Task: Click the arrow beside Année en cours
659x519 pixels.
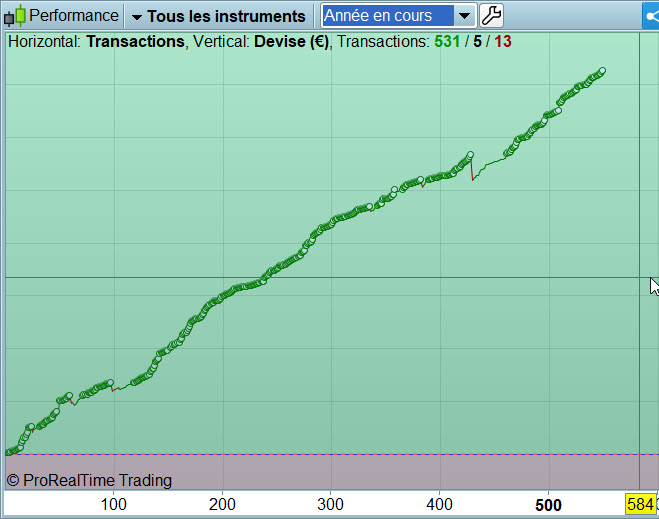Action: [464, 16]
